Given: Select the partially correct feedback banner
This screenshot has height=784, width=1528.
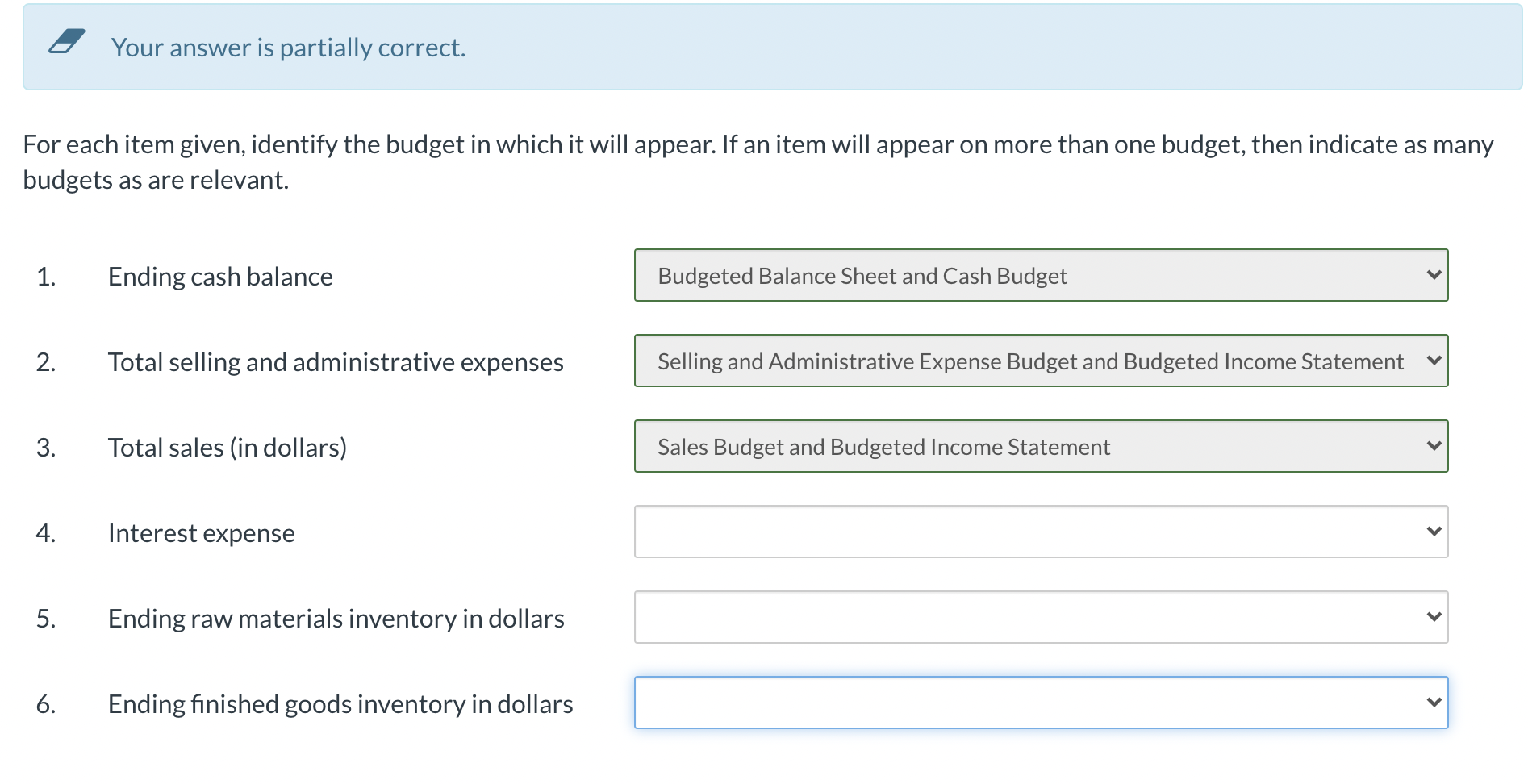Looking at the screenshot, I should [x=764, y=47].
